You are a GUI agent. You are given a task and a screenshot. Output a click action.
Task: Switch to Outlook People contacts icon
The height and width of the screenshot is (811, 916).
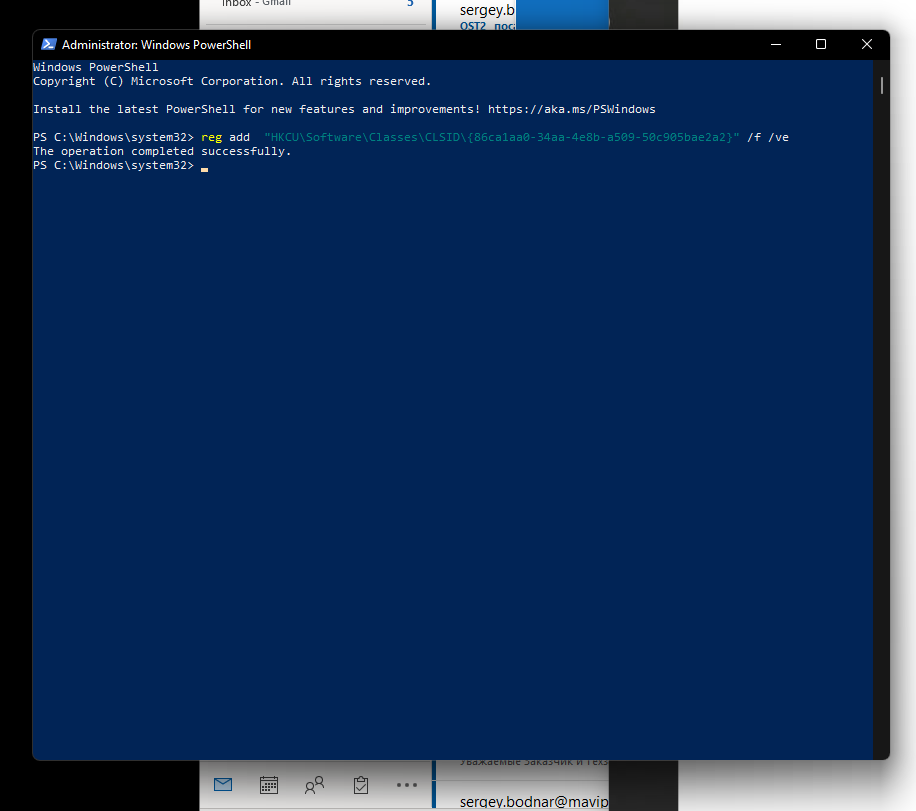coord(314,784)
